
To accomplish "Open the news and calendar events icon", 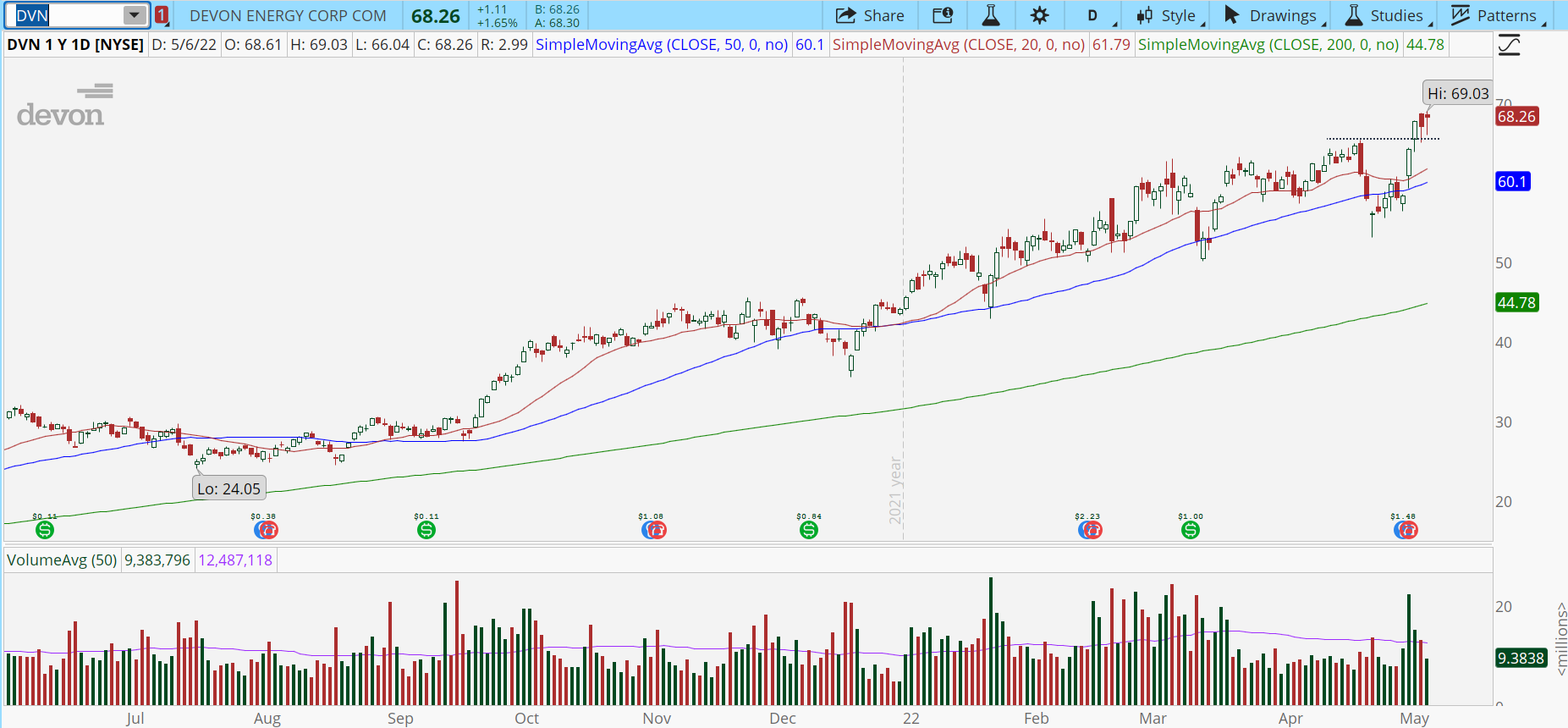I will click(x=942, y=15).
